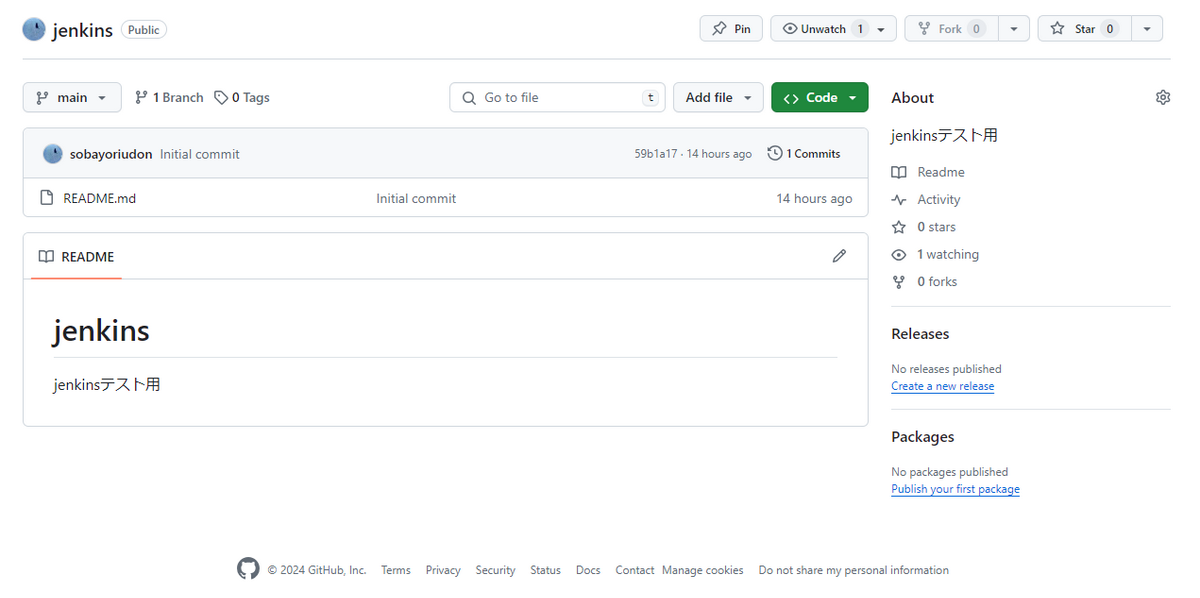Image resolution: width=1200 pixels, height=598 pixels.
Task: Open the Docs footer link
Action: click(x=588, y=570)
